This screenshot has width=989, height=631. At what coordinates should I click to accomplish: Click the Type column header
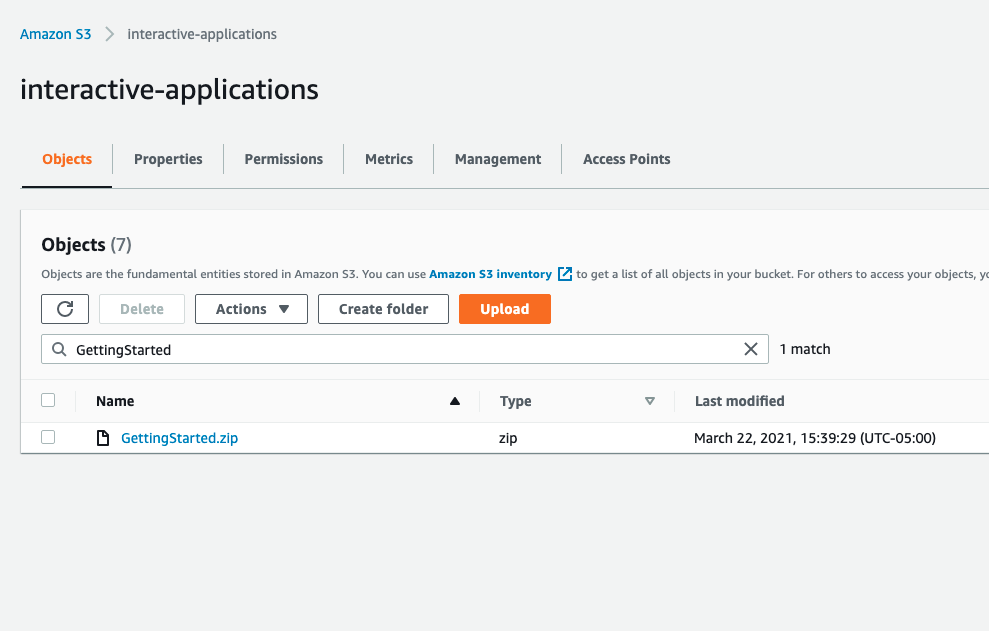point(515,401)
